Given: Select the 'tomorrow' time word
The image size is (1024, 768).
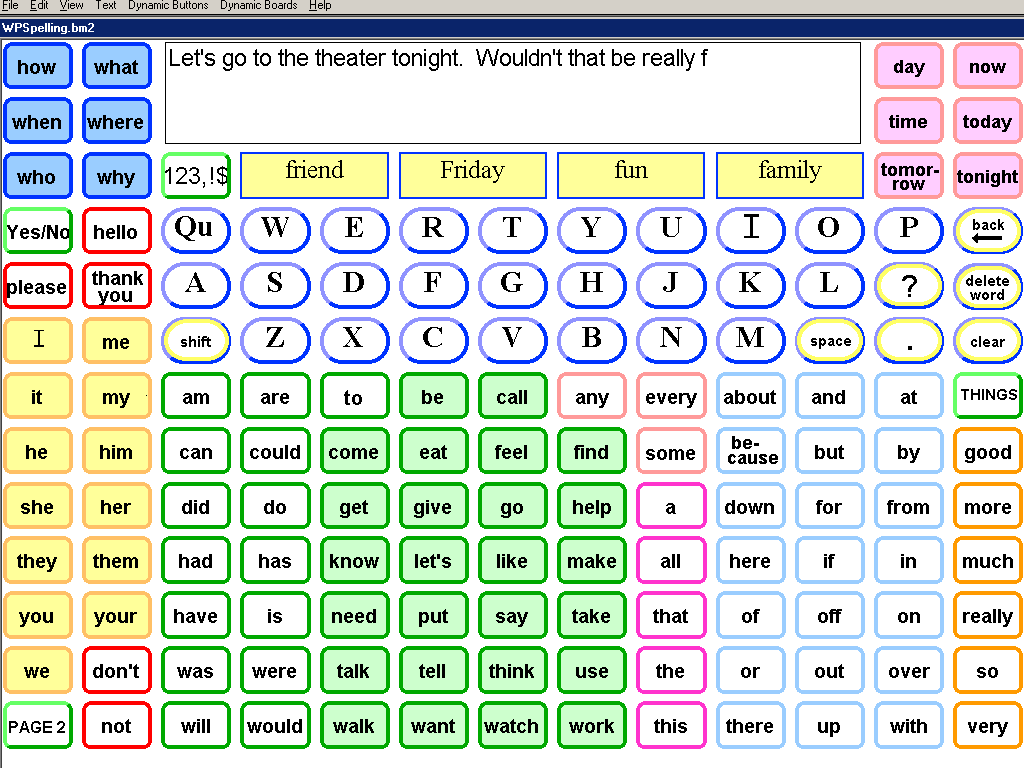Looking at the screenshot, I should 908,176.
